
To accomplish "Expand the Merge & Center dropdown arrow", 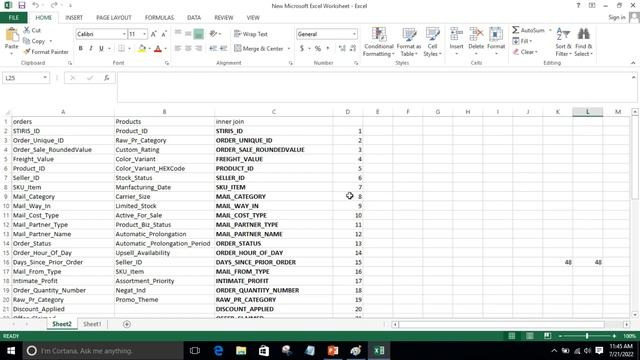I will (x=289, y=49).
